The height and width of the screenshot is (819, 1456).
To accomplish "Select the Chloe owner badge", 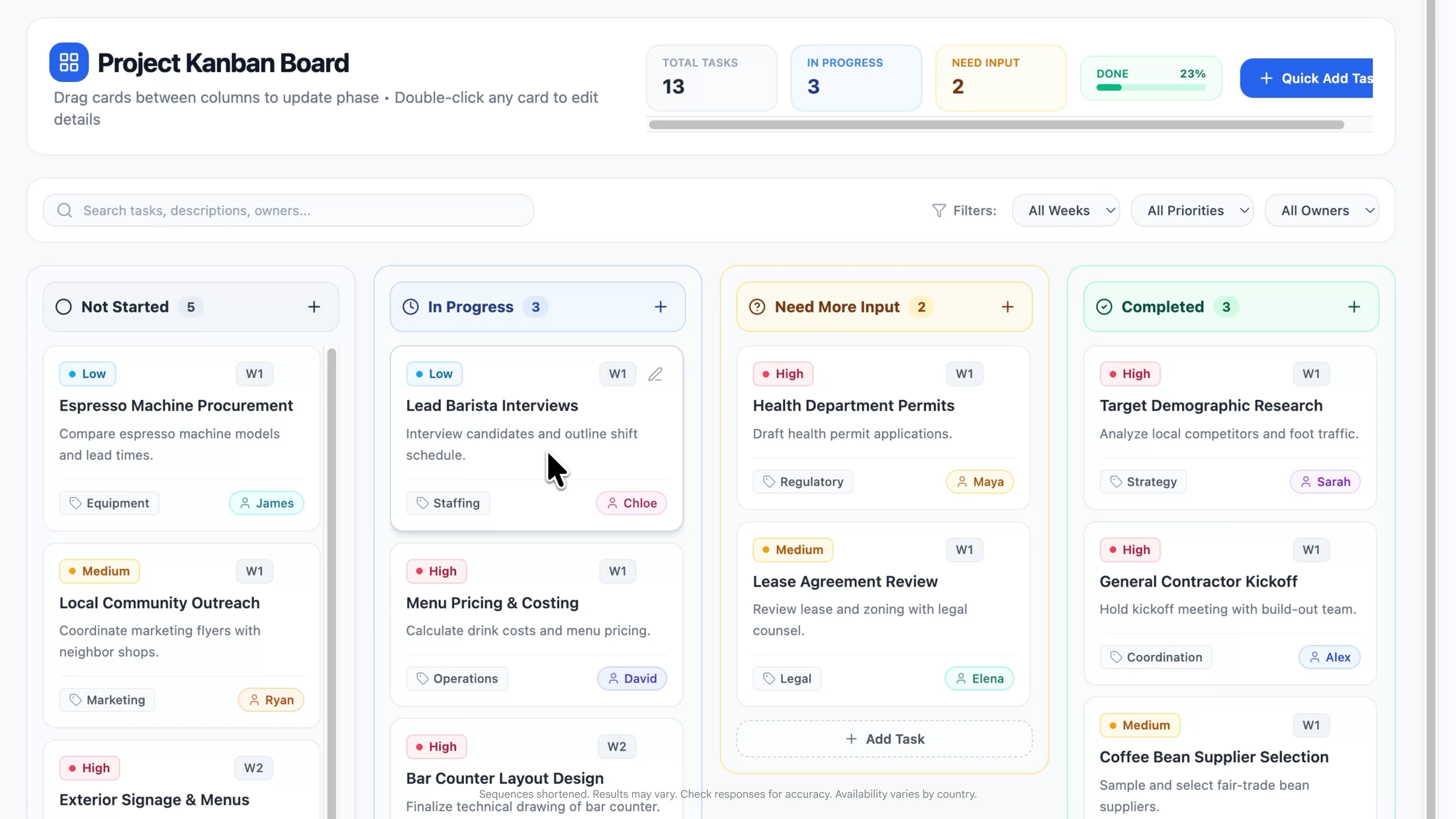I will point(631,503).
